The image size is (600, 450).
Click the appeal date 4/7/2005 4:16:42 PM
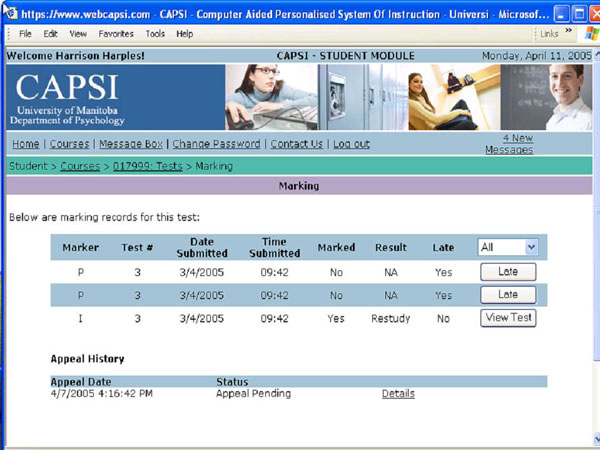pyautogui.click(x=102, y=393)
